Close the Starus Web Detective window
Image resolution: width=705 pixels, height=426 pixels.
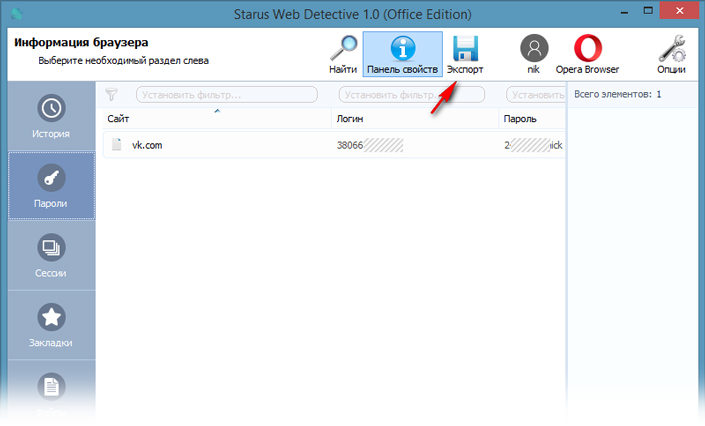click(x=679, y=11)
